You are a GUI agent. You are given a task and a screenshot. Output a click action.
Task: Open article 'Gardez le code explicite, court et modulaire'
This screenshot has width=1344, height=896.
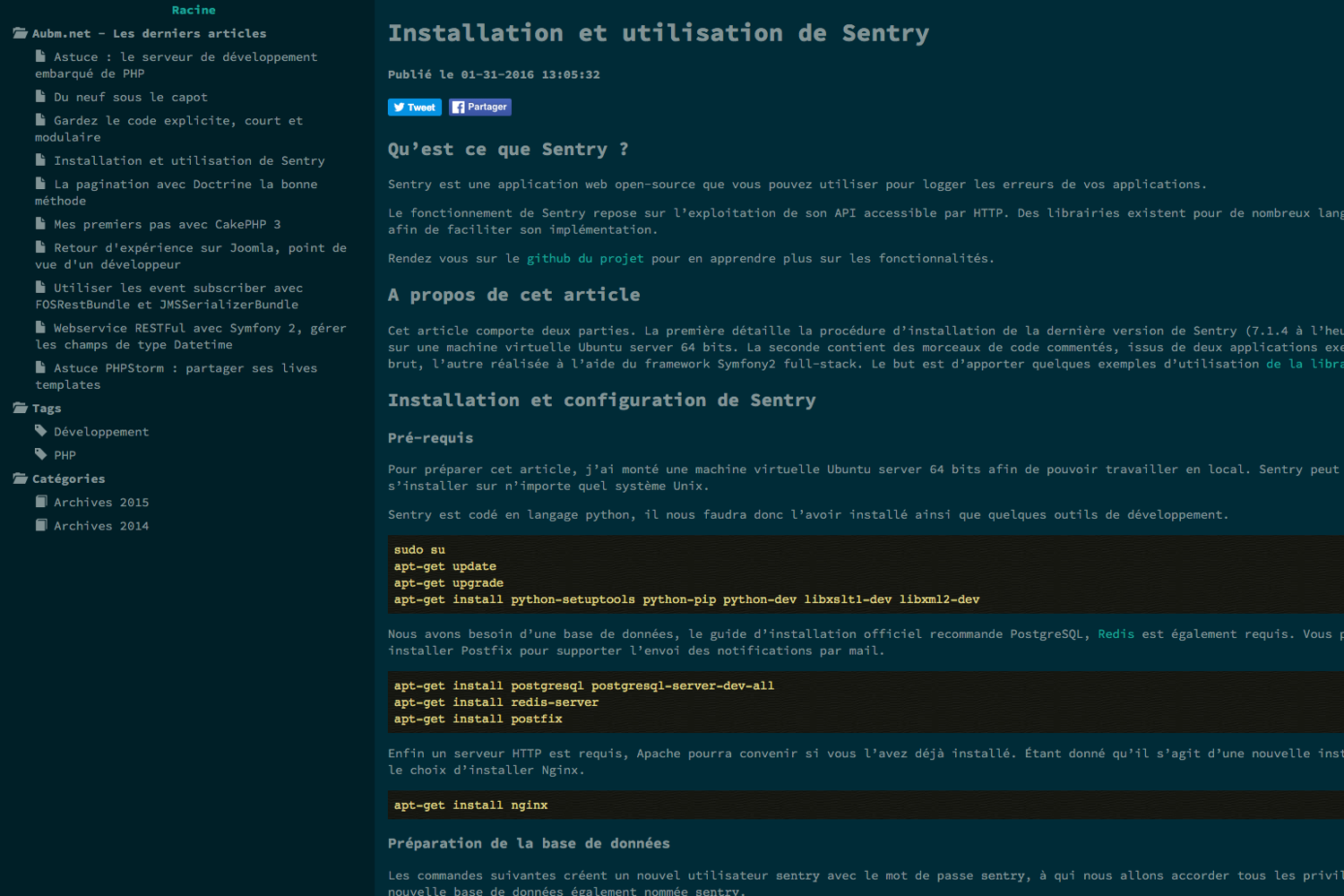pos(169,129)
